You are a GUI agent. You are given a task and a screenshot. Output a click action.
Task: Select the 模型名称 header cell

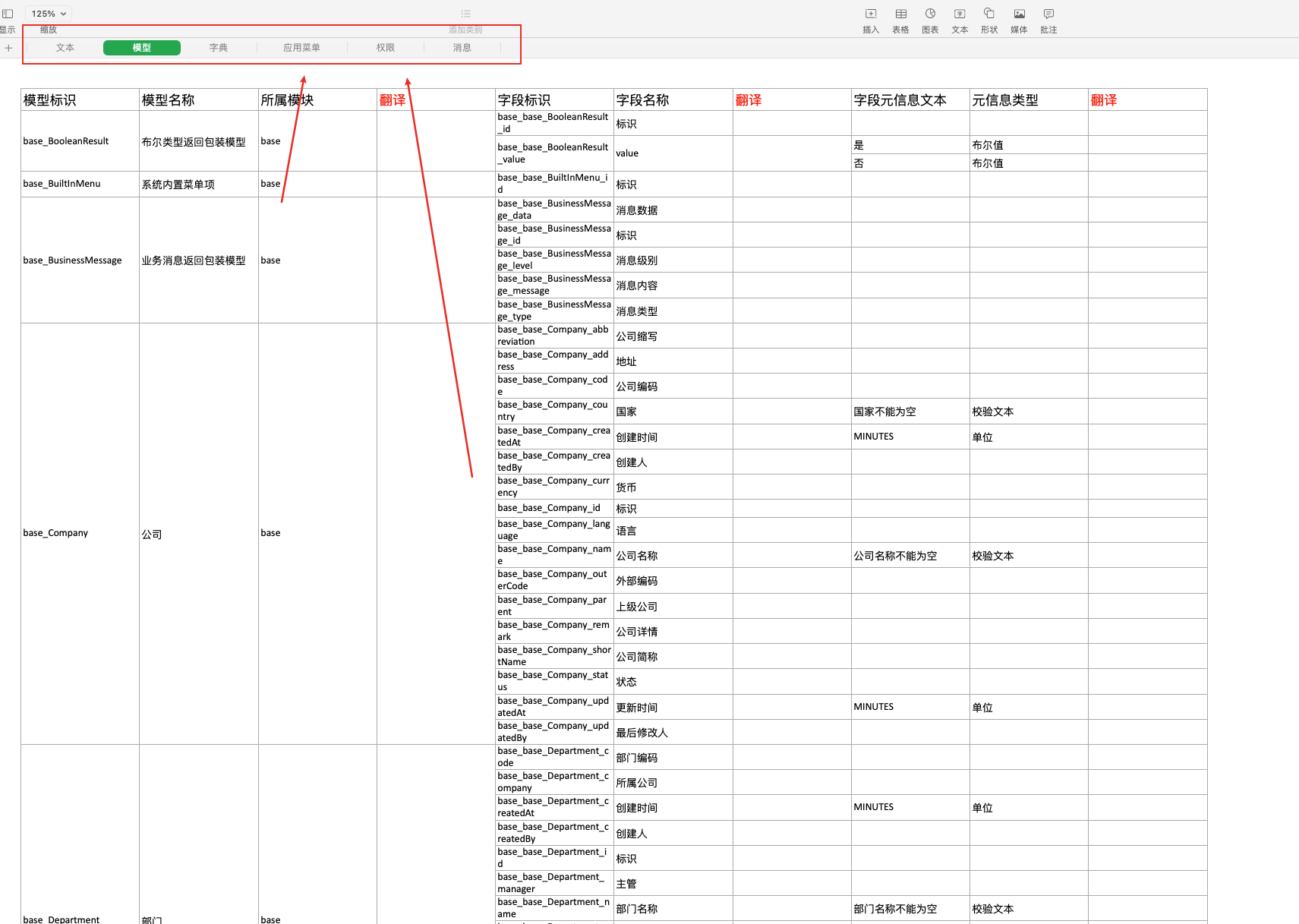199,99
